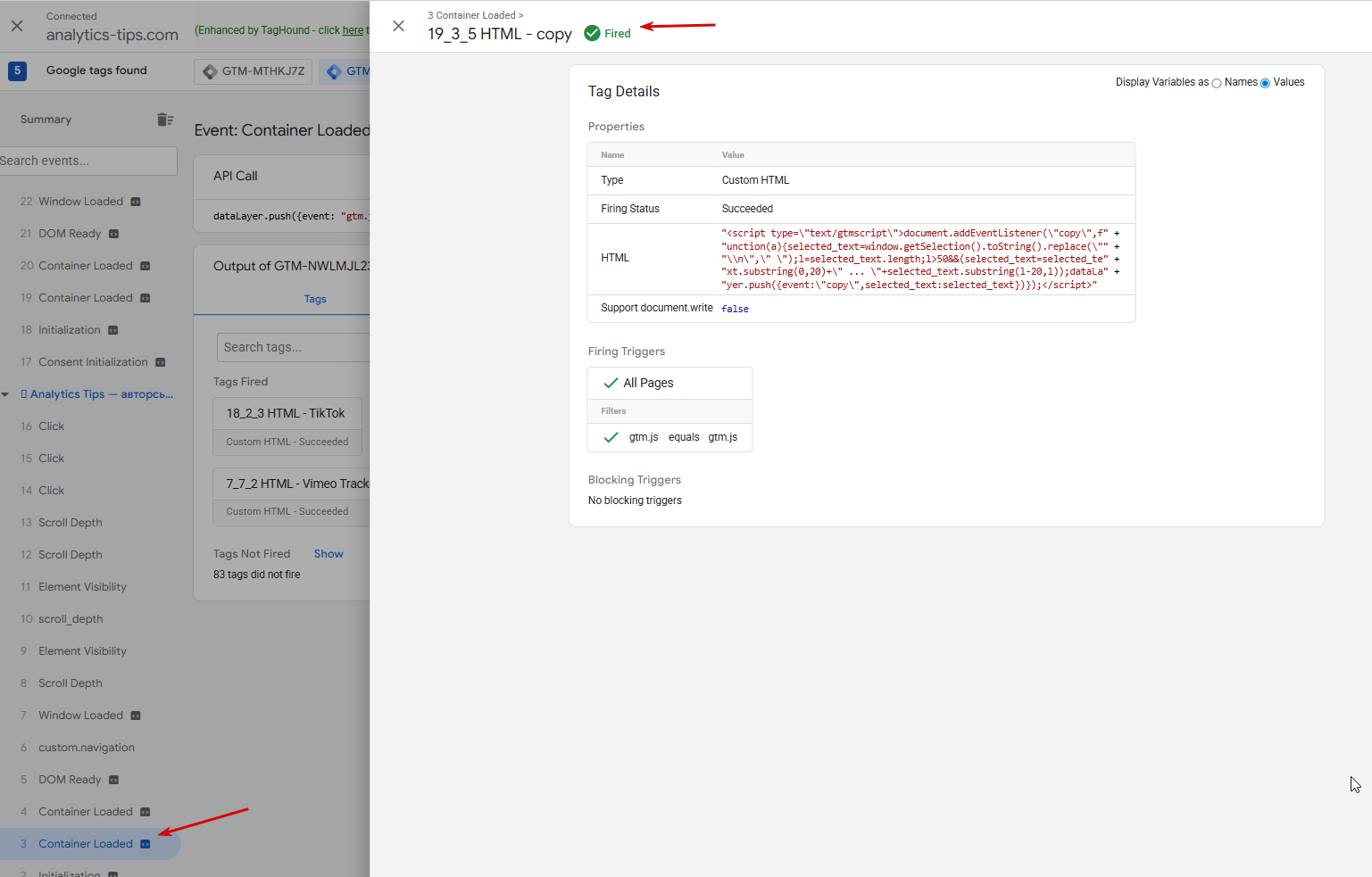Focus the Search events field
1372x877 pixels.
tap(87, 161)
